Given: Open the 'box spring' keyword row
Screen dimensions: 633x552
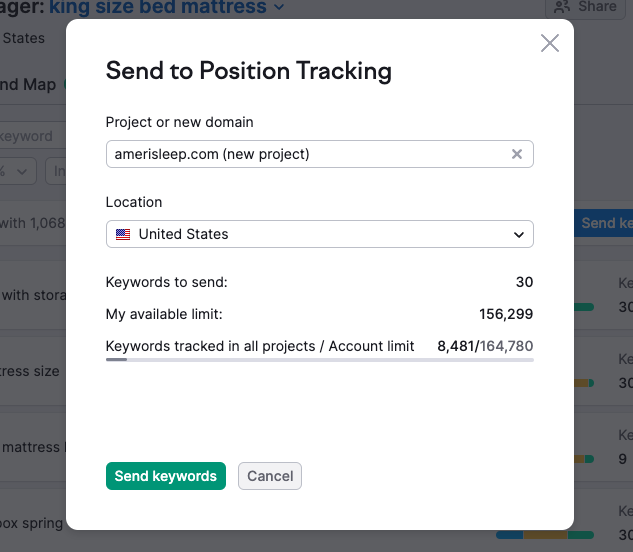Looking at the screenshot, I should coord(32,523).
